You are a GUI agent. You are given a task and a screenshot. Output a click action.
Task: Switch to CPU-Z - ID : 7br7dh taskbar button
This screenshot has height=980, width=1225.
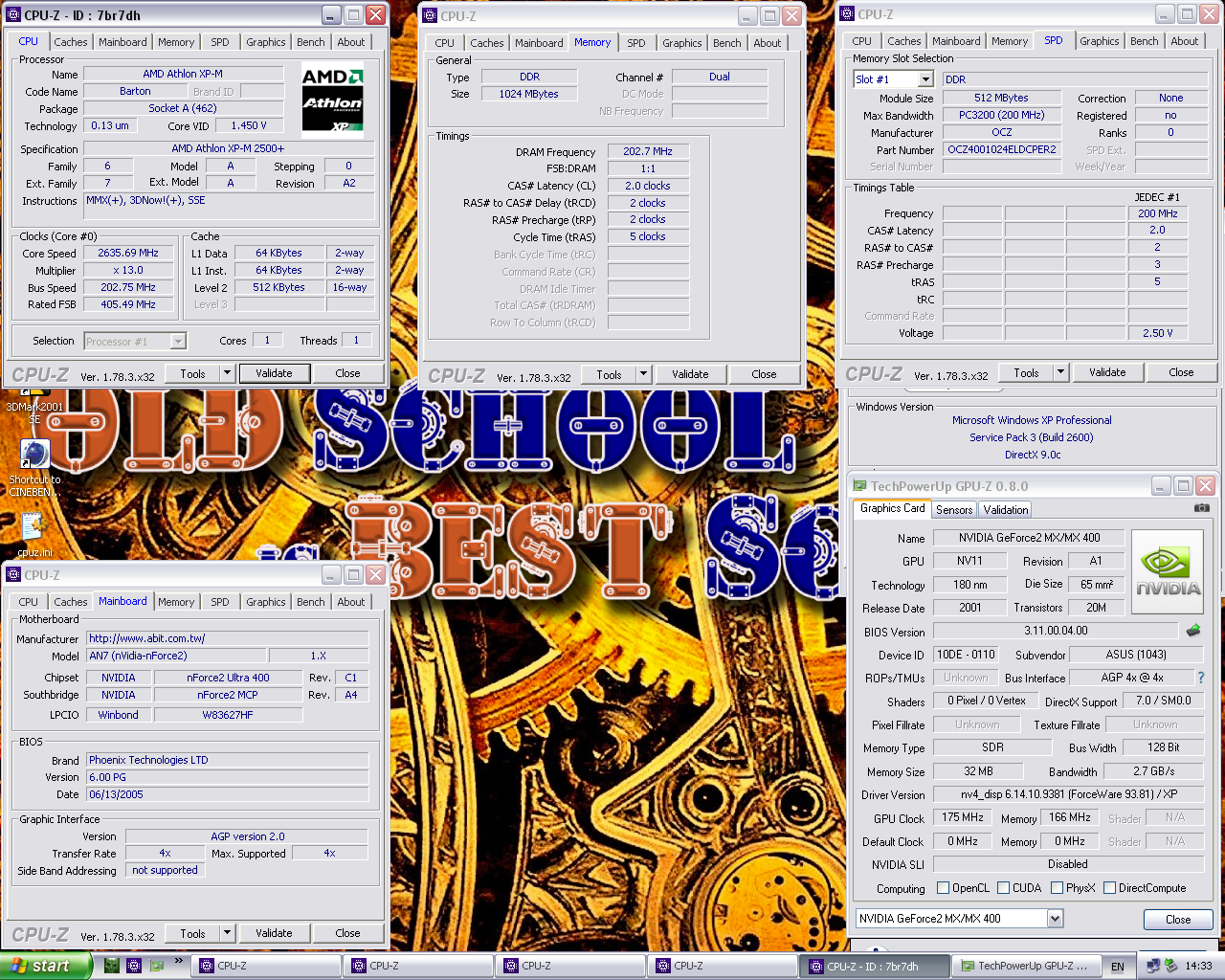click(x=874, y=966)
